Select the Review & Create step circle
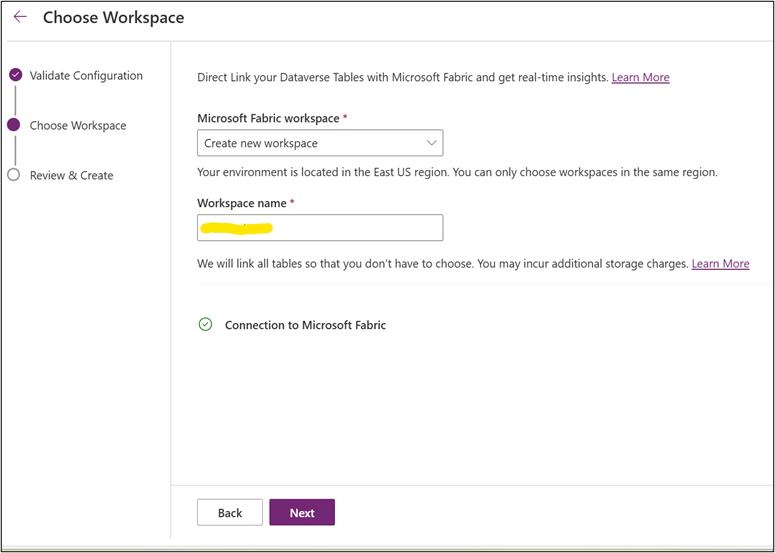Viewport: 775px width, 553px height. 14,175
